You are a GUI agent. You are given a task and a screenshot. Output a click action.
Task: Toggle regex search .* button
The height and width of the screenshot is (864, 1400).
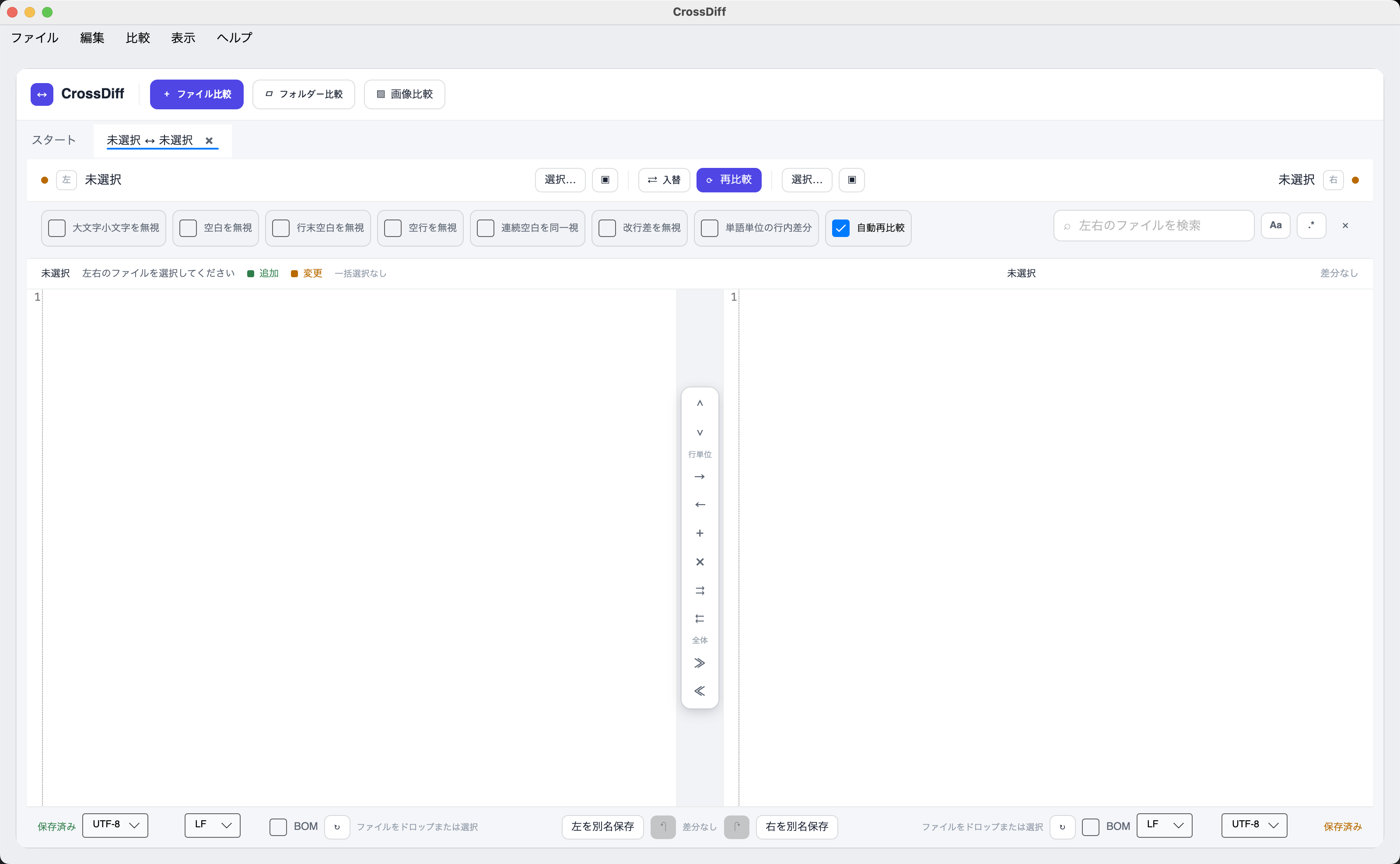point(1311,226)
